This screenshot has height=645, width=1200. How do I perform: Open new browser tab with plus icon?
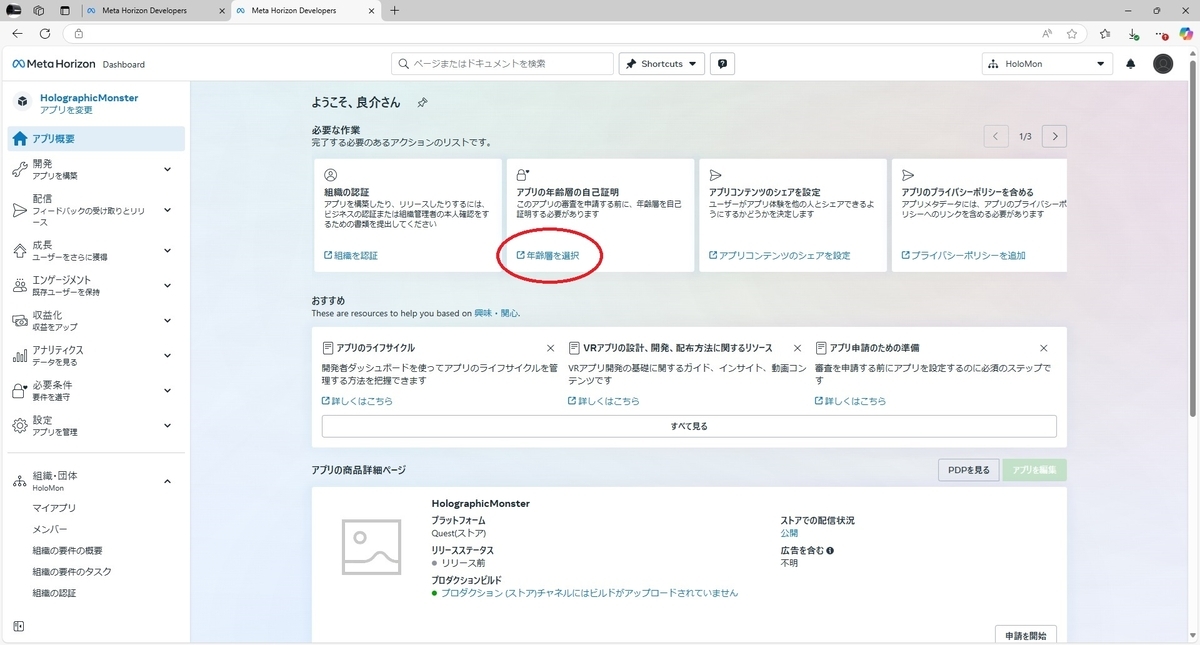pos(394,10)
